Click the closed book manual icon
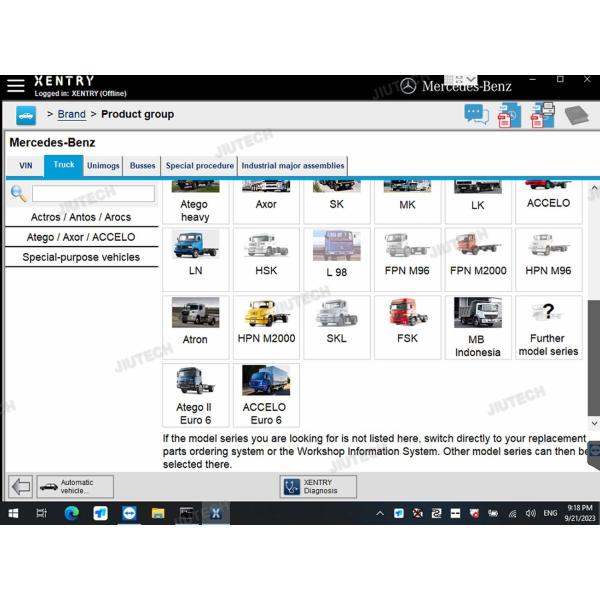This screenshot has height=600, width=600. (576, 115)
